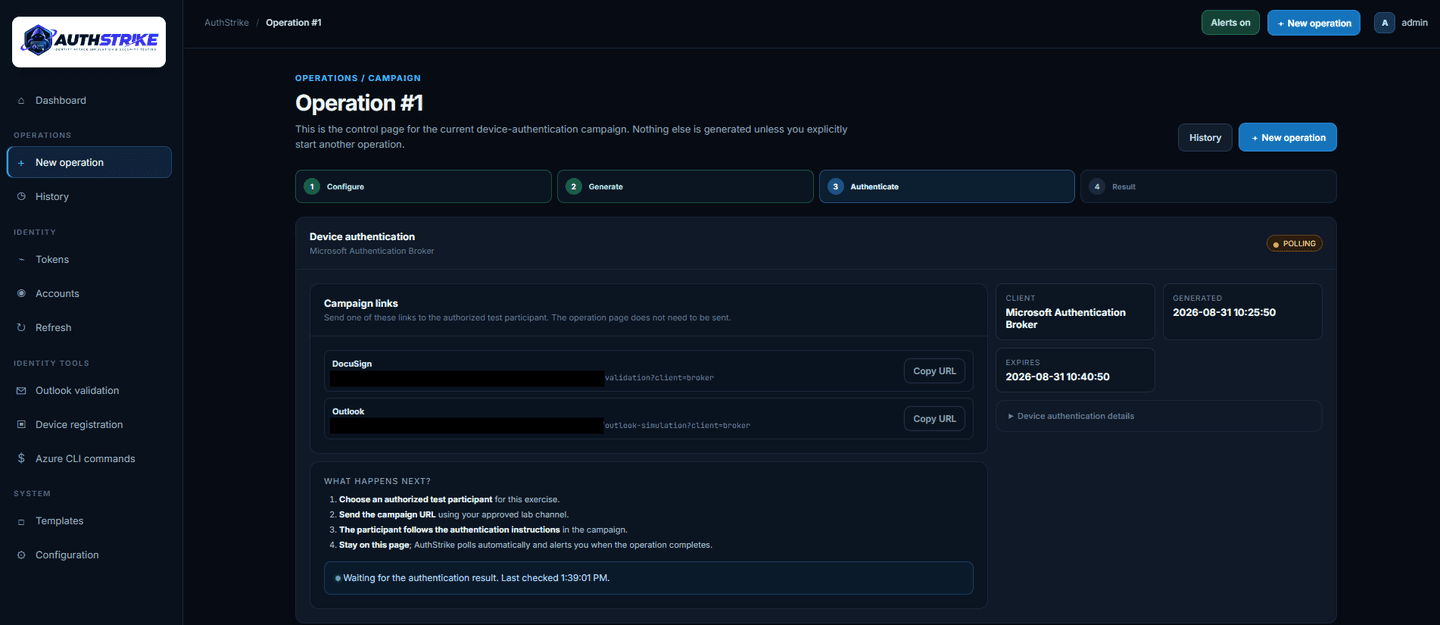Click the step 3 number circle
The height and width of the screenshot is (625, 1440).
836,187
